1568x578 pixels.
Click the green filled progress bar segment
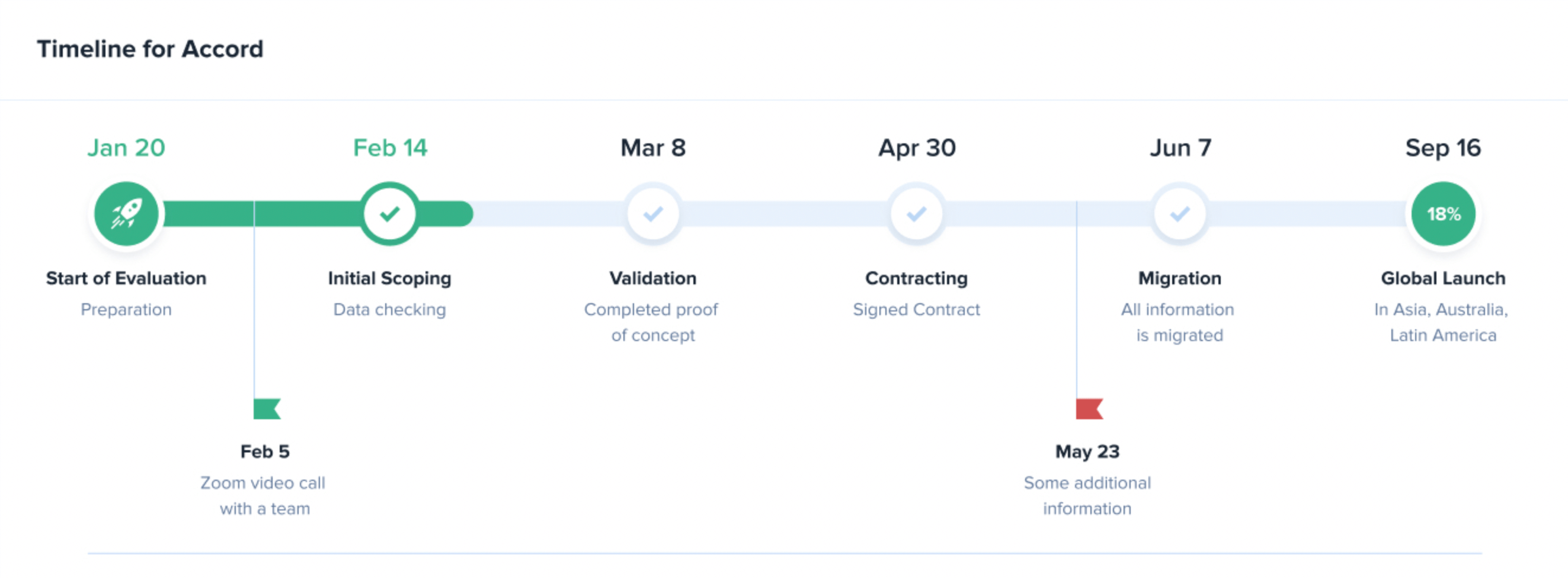[x=305, y=214]
